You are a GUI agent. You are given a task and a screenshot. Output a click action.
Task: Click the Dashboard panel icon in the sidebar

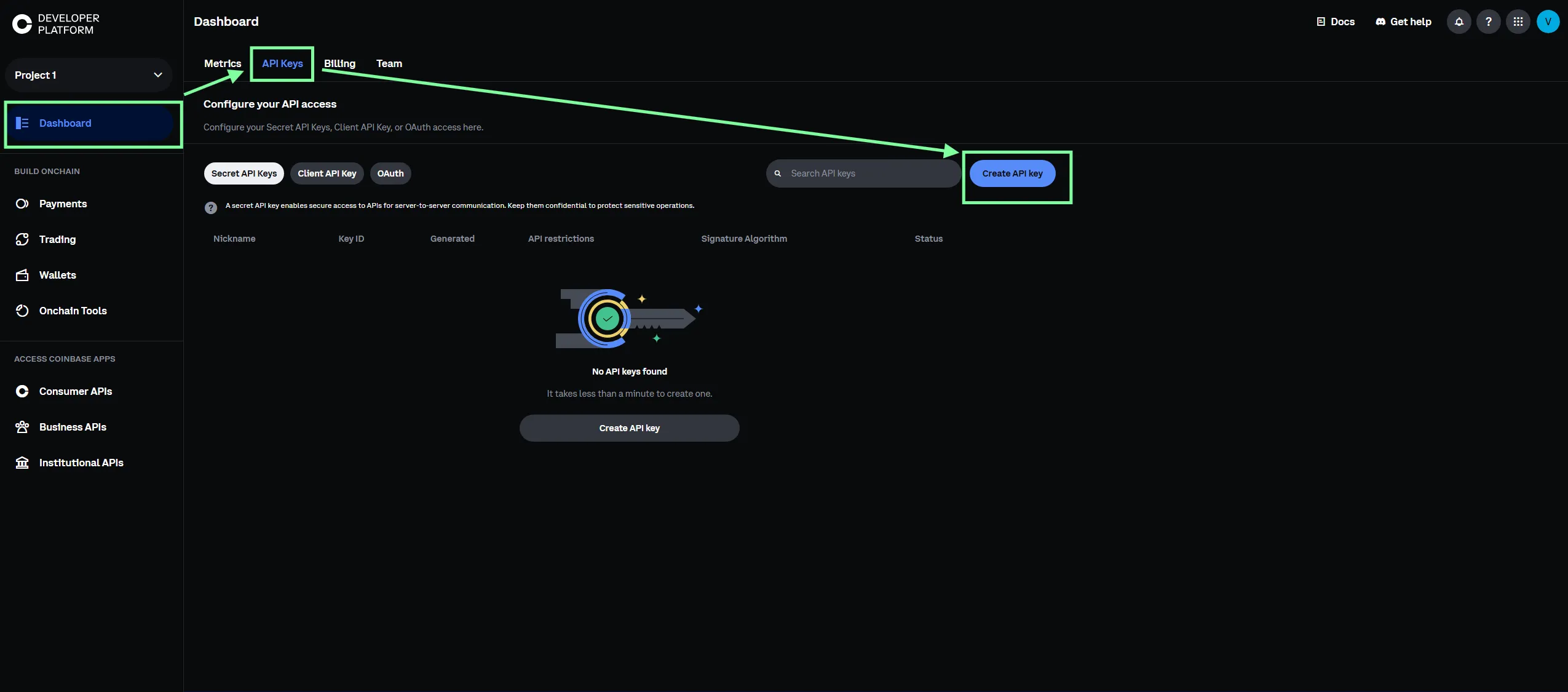pyautogui.click(x=22, y=123)
